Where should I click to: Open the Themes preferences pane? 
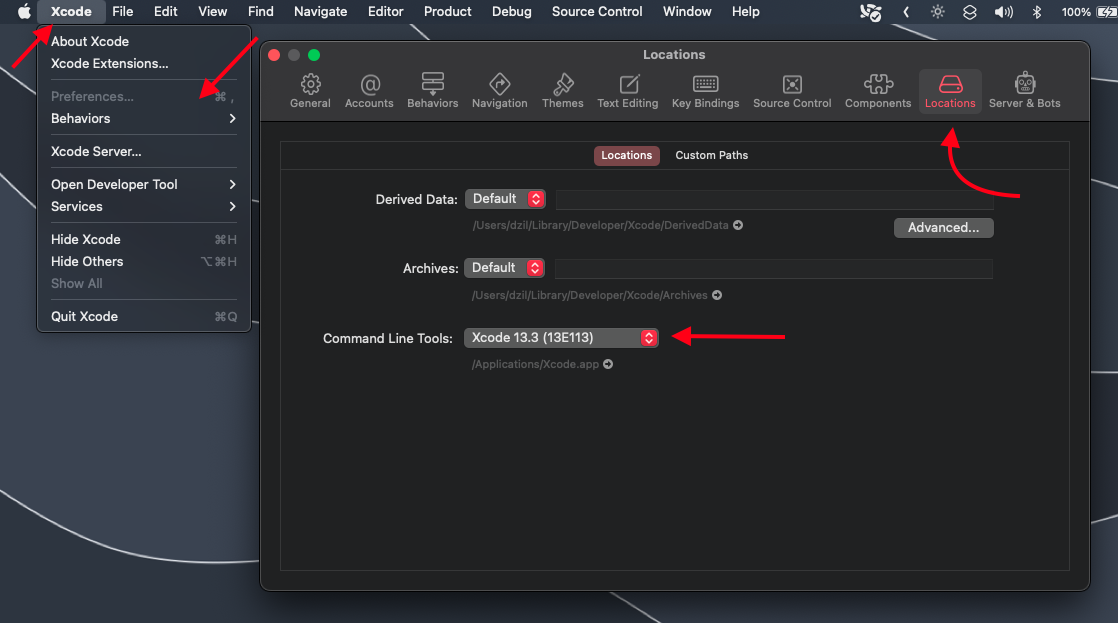[562, 90]
